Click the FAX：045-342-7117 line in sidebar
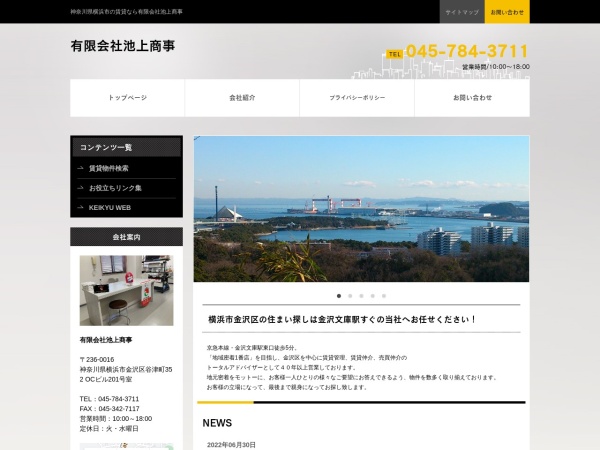This screenshot has height=450, width=600. click(109, 409)
